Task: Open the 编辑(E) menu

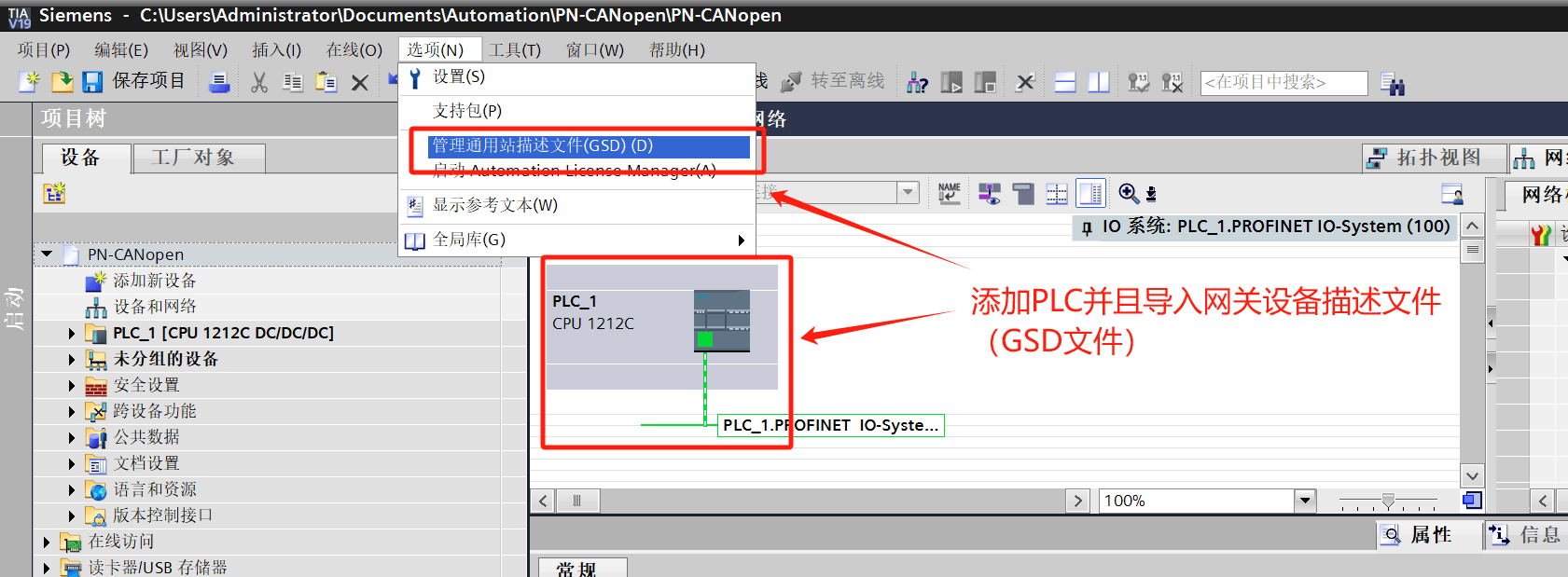Action: click(121, 50)
